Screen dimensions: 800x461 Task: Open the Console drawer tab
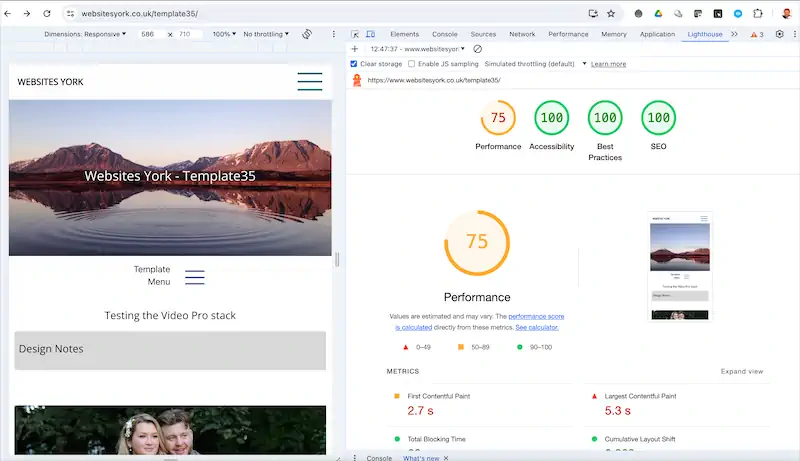379,457
